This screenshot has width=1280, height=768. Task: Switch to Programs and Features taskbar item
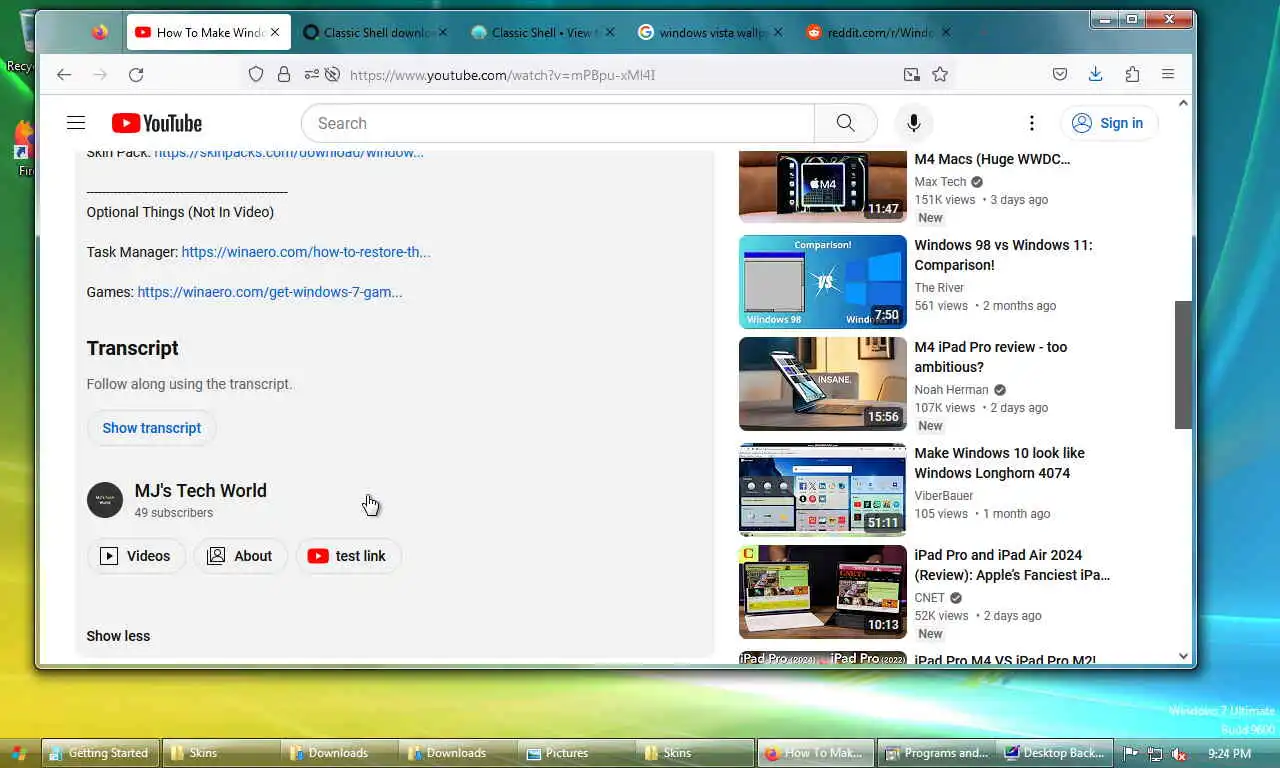pyautogui.click(x=937, y=753)
